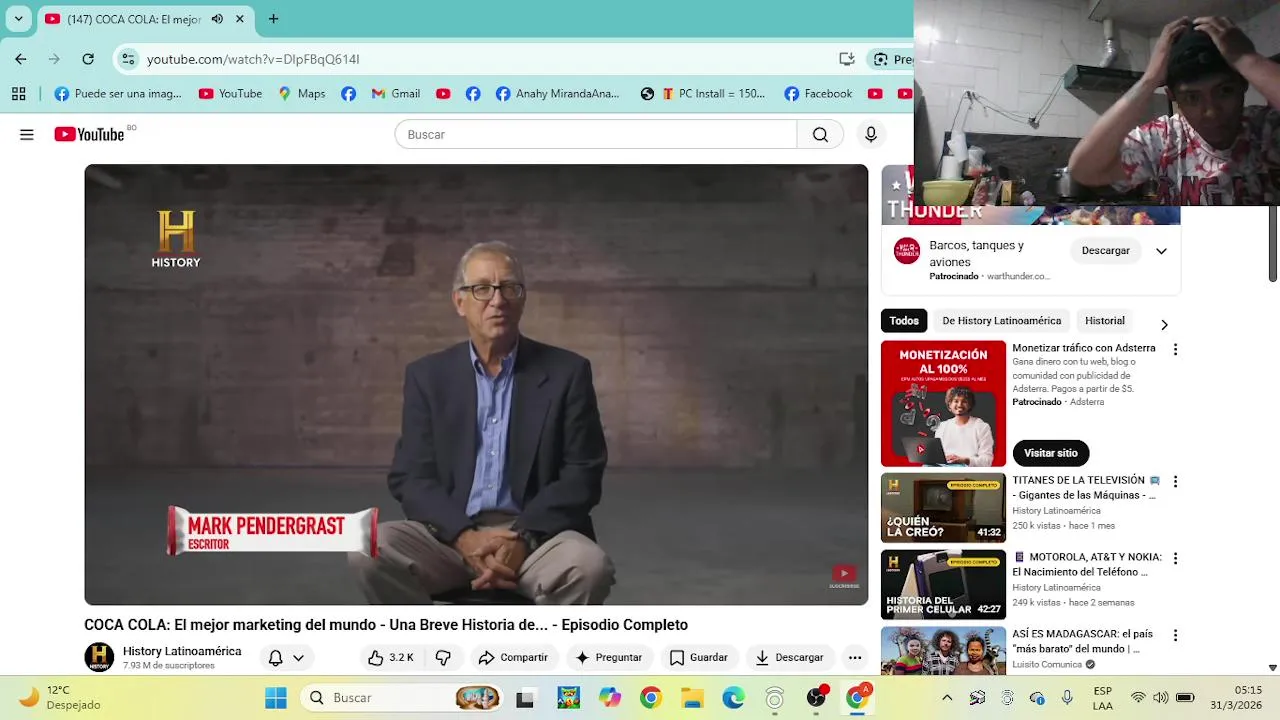This screenshot has width=1280, height=720.
Task: Open a new Chrome tab
Action: tap(273, 18)
